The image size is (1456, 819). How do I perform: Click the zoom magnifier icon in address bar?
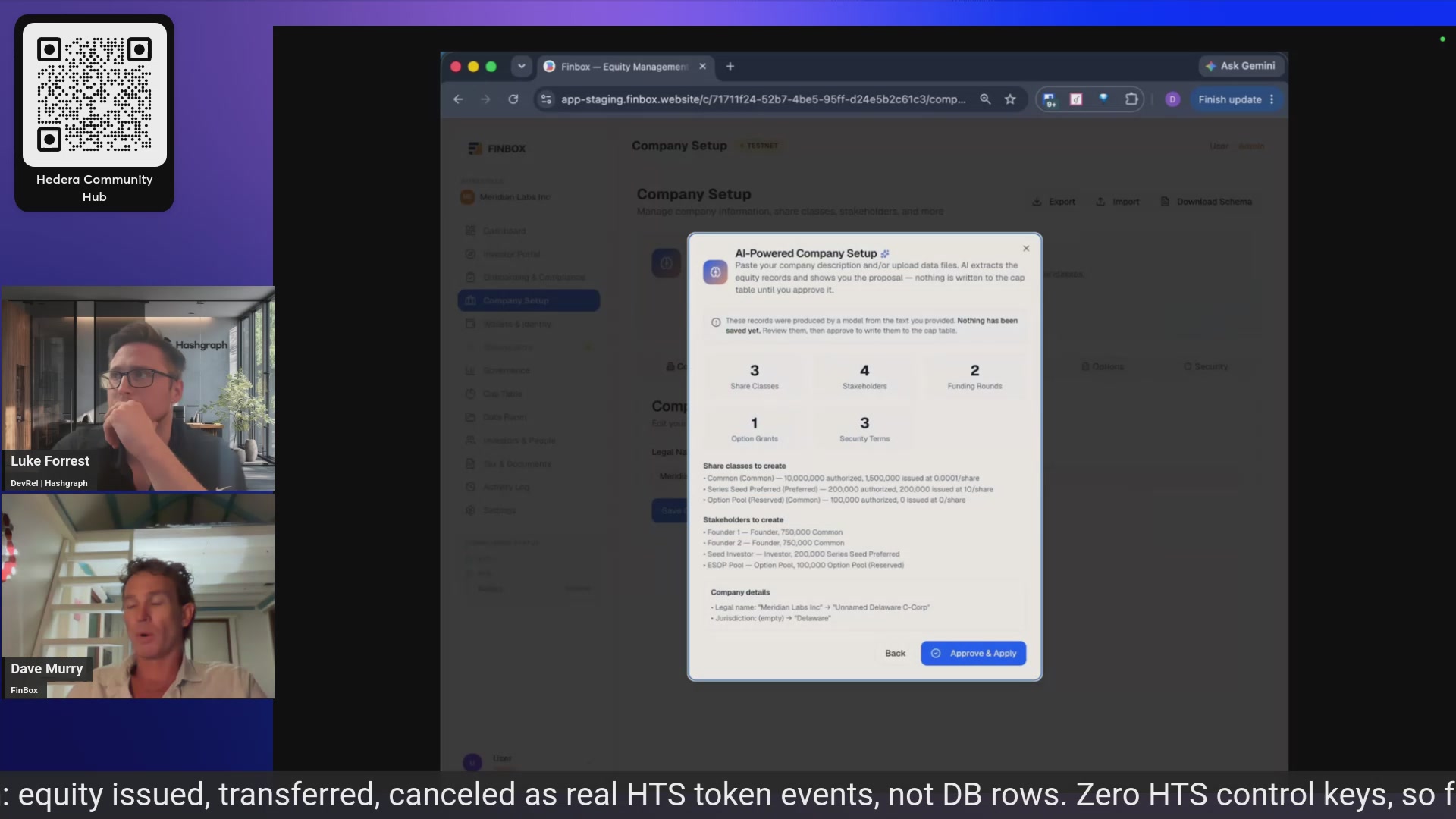[x=985, y=99]
